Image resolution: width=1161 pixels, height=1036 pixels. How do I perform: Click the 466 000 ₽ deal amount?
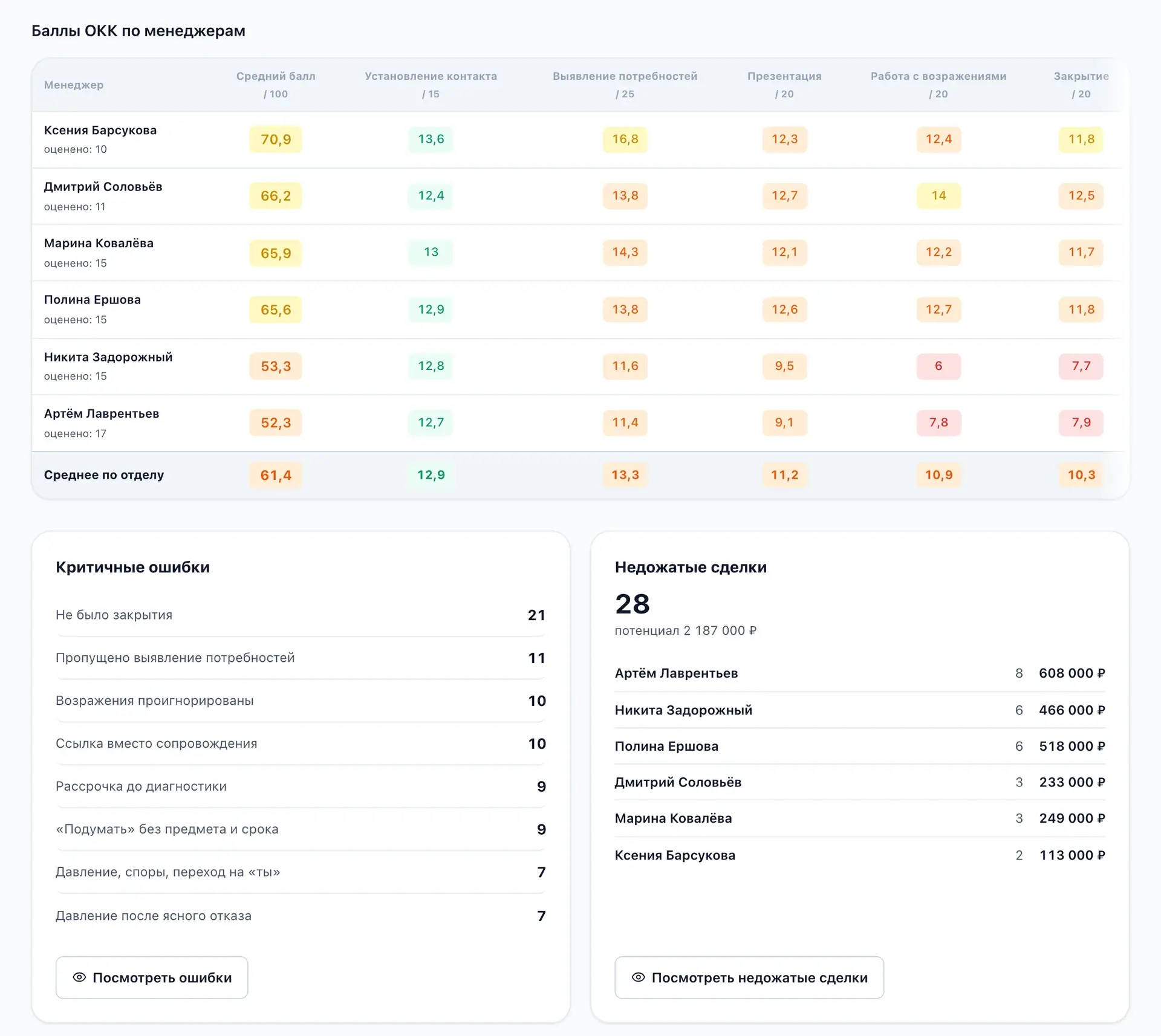coord(1072,710)
